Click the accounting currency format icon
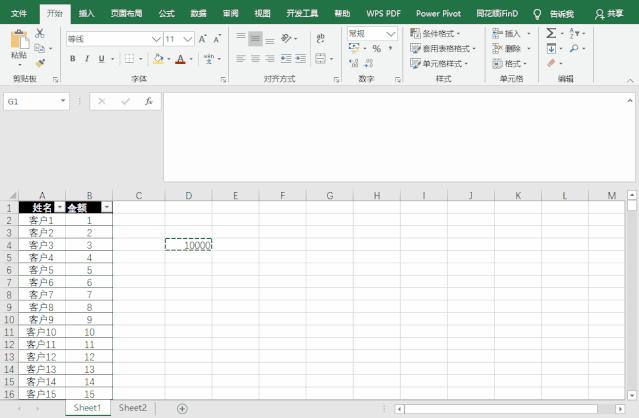This screenshot has height=418, width=639. (x=354, y=48)
